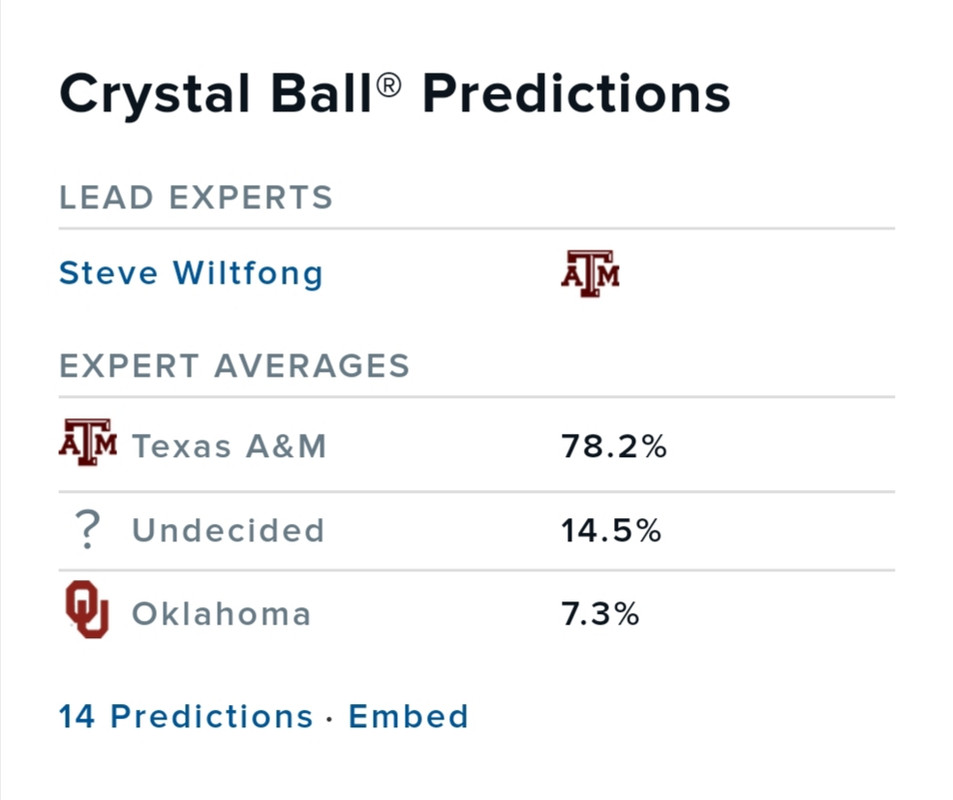953x800 pixels.
Task: Select the Undecided label text
Action: 228,530
